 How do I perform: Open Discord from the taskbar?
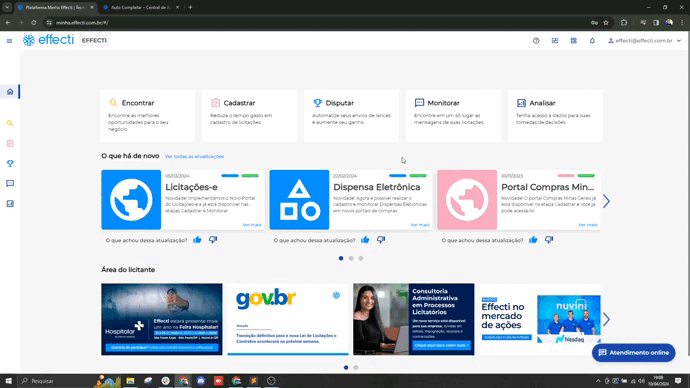[x=201, y=381]
